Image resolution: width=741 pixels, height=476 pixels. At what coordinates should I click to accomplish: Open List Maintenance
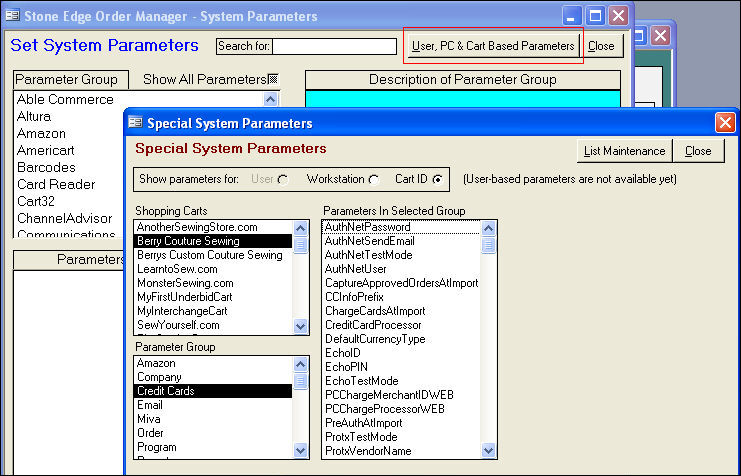point(624,151)
